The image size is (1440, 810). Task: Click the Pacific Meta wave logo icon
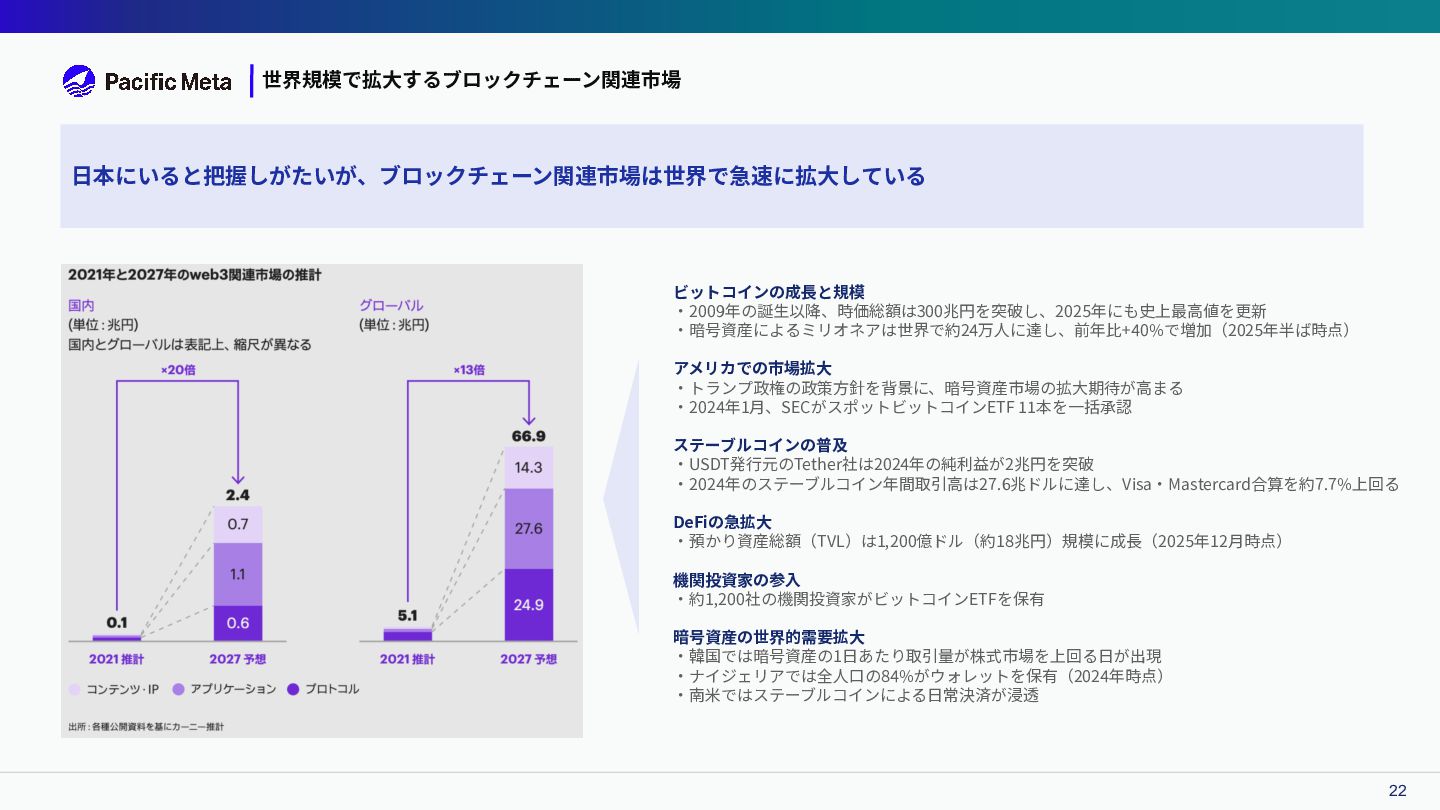tap(79, 81)
